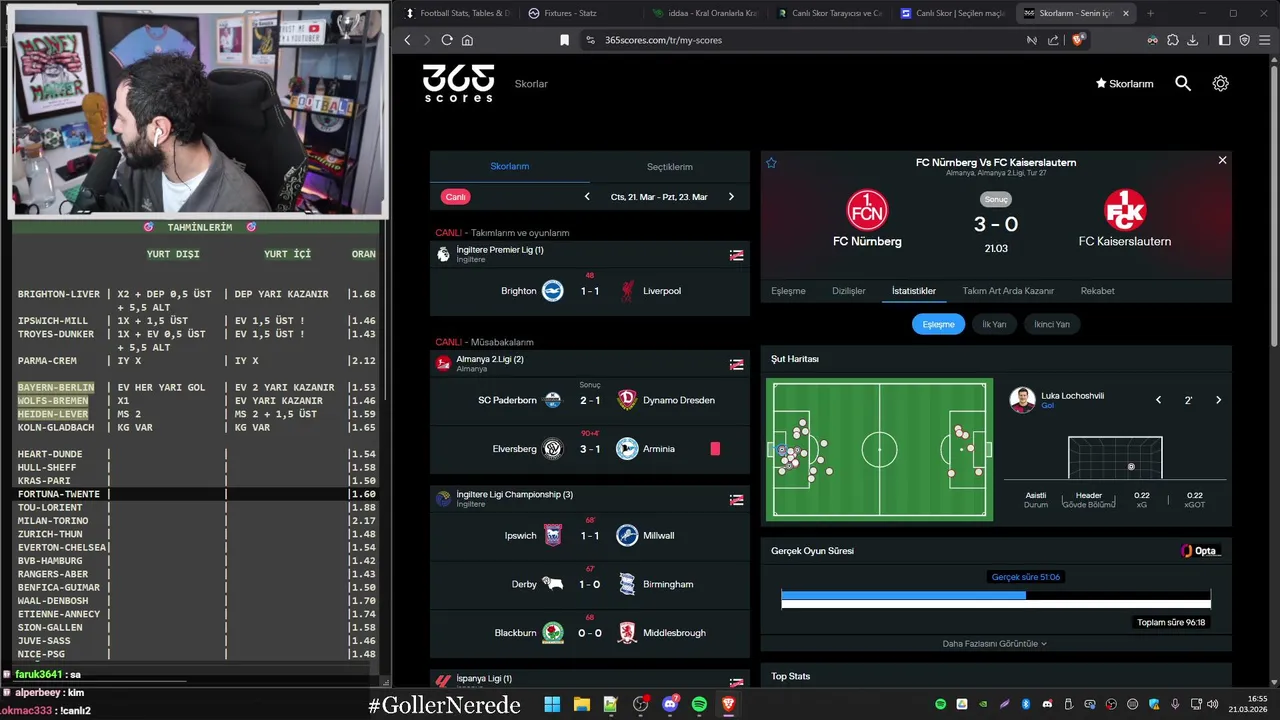Toggle odds icon for İngiltere Premier Lig
The height and width of the screenshot is (720, 1280).
pos(736,255)
